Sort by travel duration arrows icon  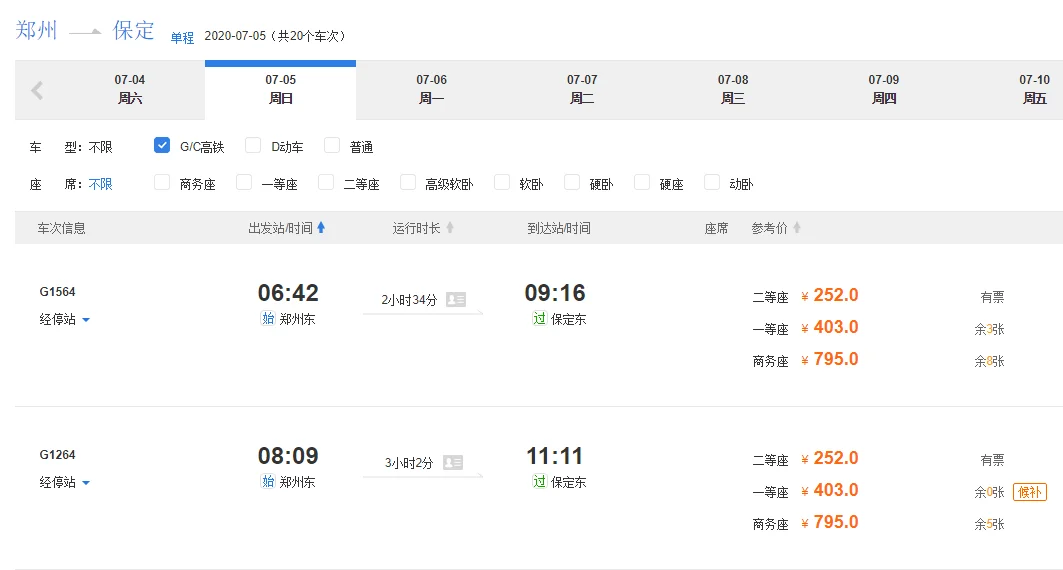[450, 228]
